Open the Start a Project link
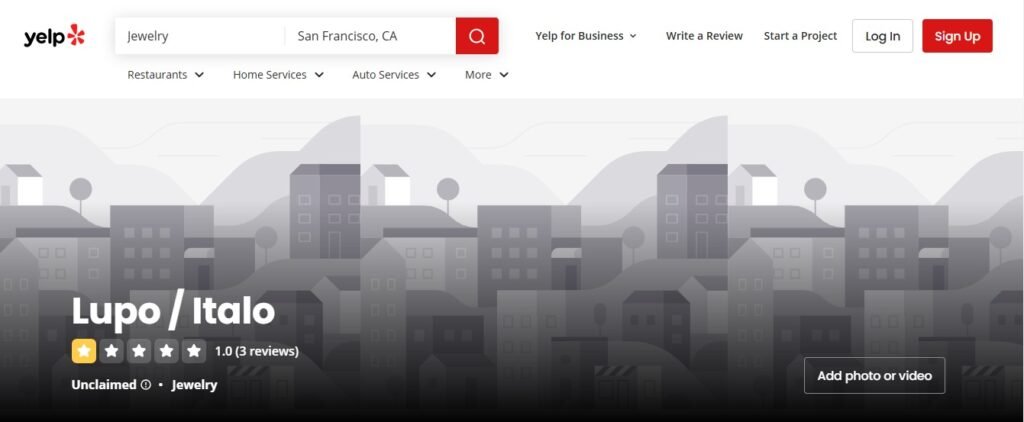Screen dimensions: 1024x422 pyautogui.click(x=800, y=36)
